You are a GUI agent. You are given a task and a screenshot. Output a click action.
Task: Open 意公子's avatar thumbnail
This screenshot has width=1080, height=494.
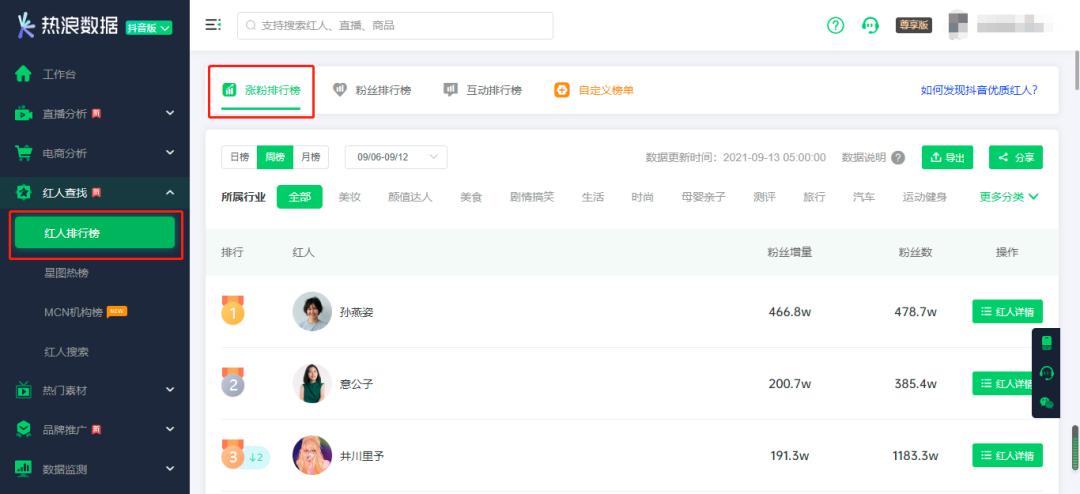(312, 383)
